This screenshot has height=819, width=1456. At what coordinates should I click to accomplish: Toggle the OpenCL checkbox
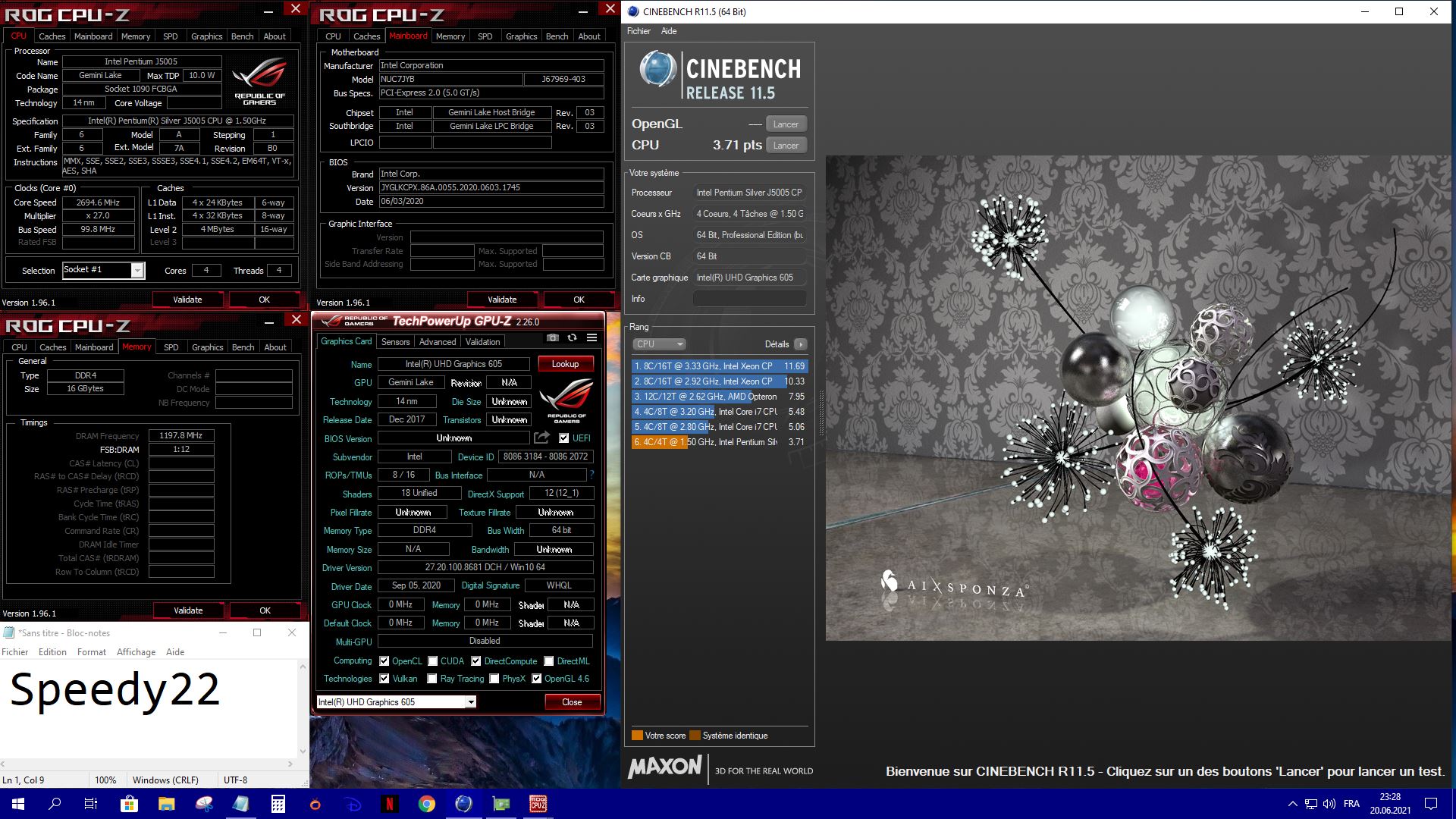pos(384,661)
